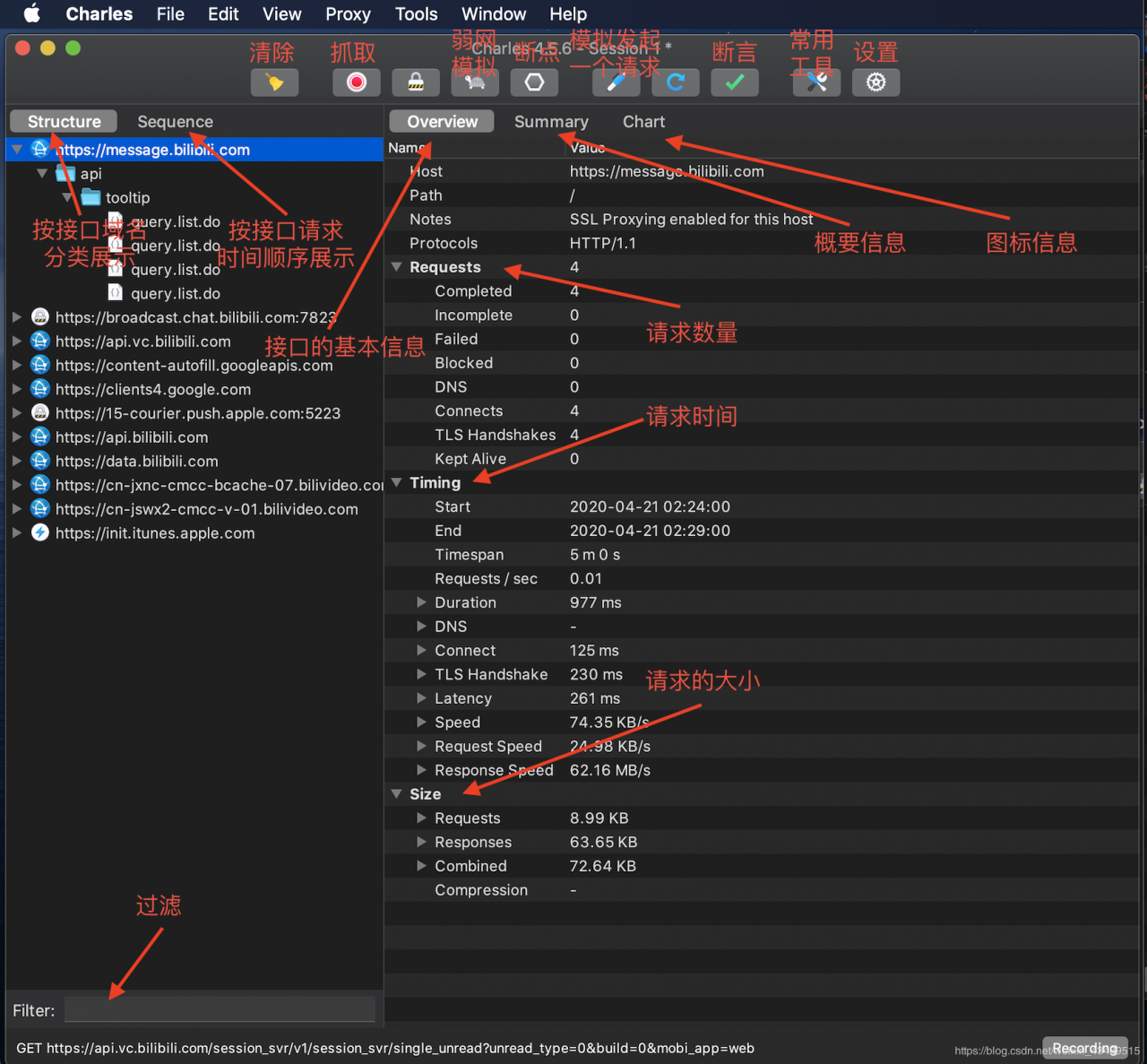Open Compose request pen icon
The width and height of the screenshot is (1147, 1064).
(x=617, y=82)
